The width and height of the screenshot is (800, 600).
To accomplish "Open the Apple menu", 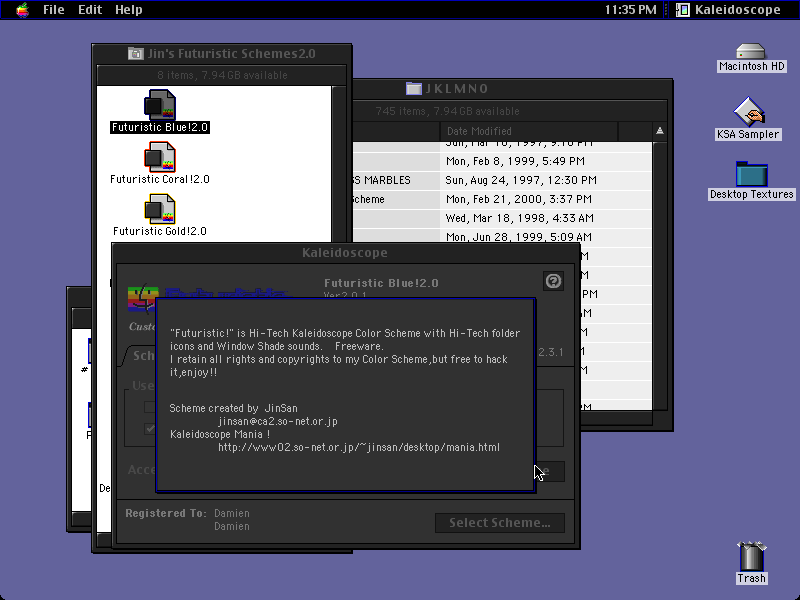I will (x=22, y=10).
